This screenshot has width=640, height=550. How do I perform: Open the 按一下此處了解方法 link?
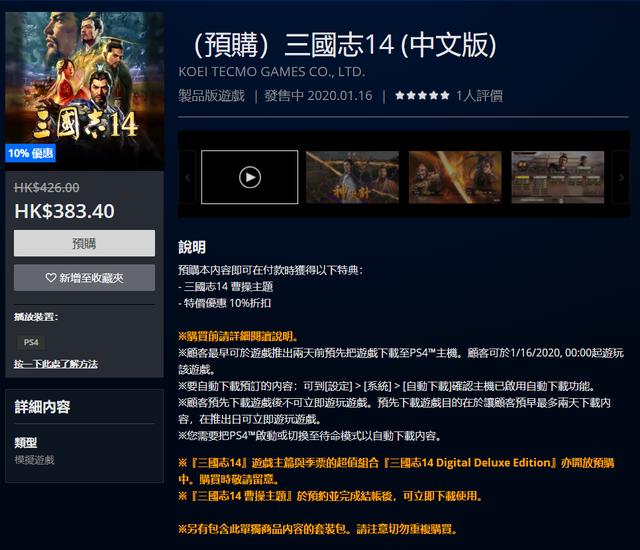coord(56,364)
